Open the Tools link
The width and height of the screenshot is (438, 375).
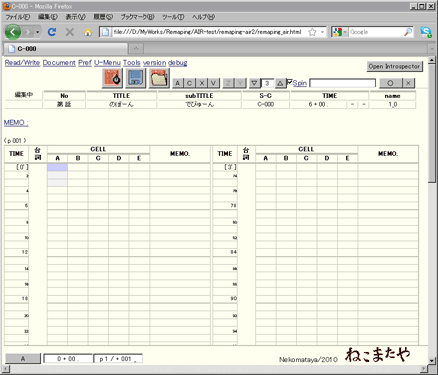click(132, 63)
